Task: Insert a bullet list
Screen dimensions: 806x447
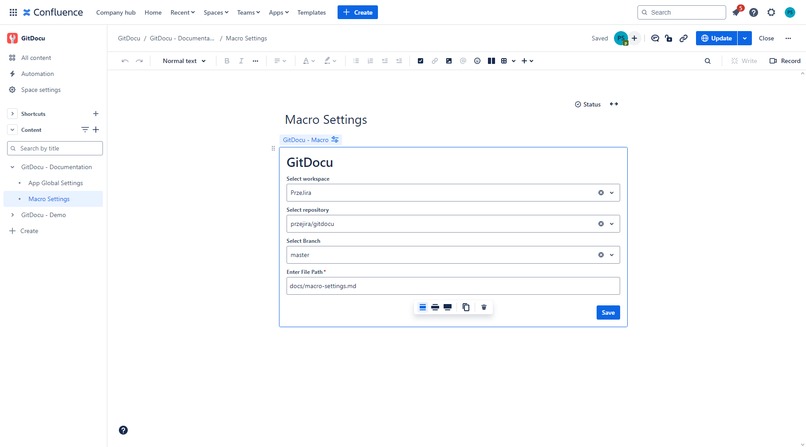Action: [356, 61]
